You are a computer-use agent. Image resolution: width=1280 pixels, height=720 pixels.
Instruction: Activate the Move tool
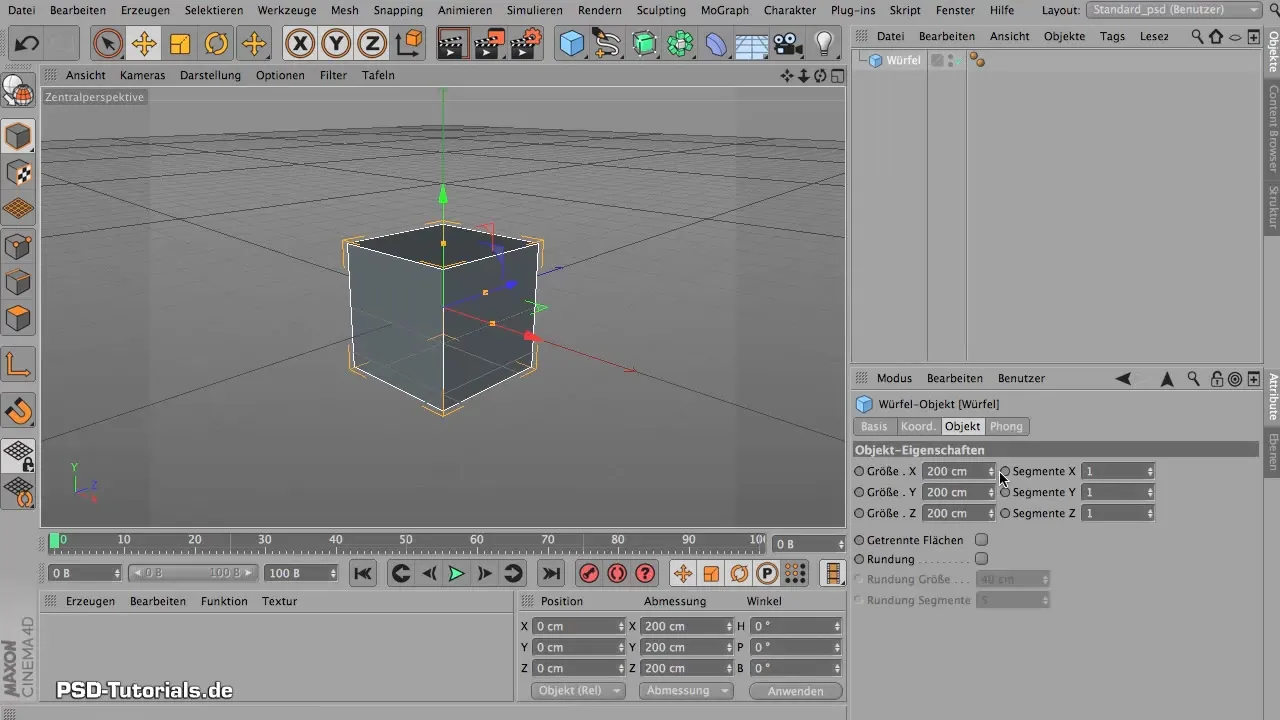click(144, 44)
